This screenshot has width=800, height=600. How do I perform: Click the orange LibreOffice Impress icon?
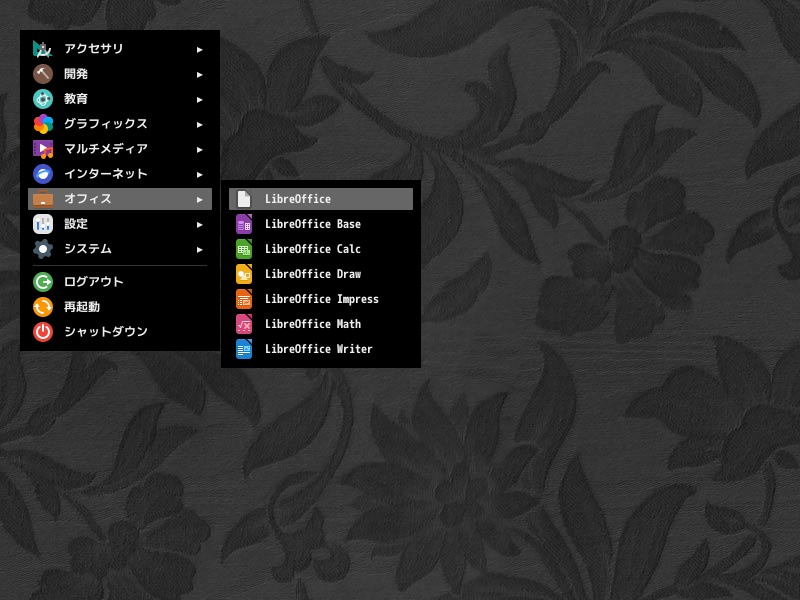coord(244,299)
